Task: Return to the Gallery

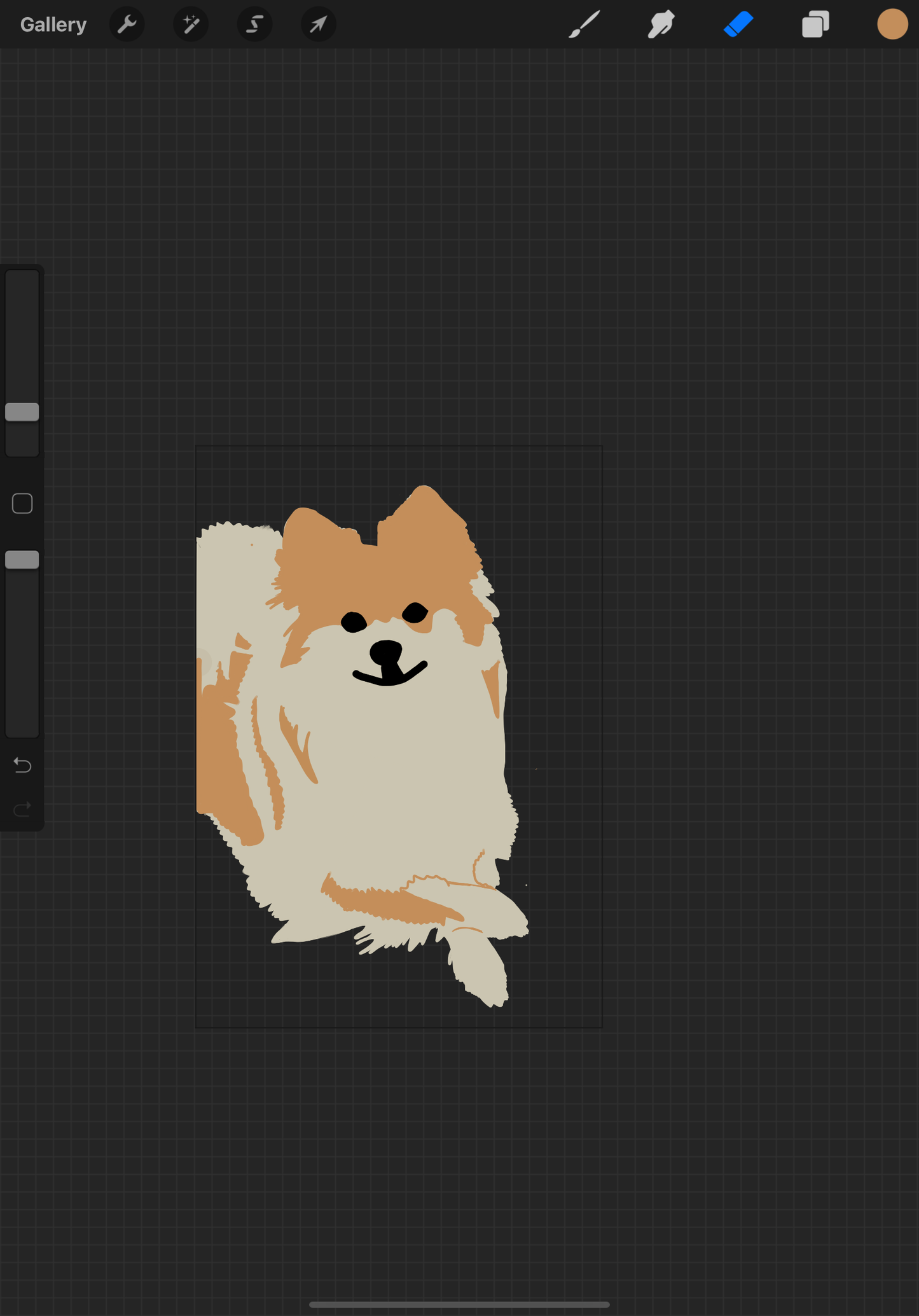Action: tap(53, 25)
